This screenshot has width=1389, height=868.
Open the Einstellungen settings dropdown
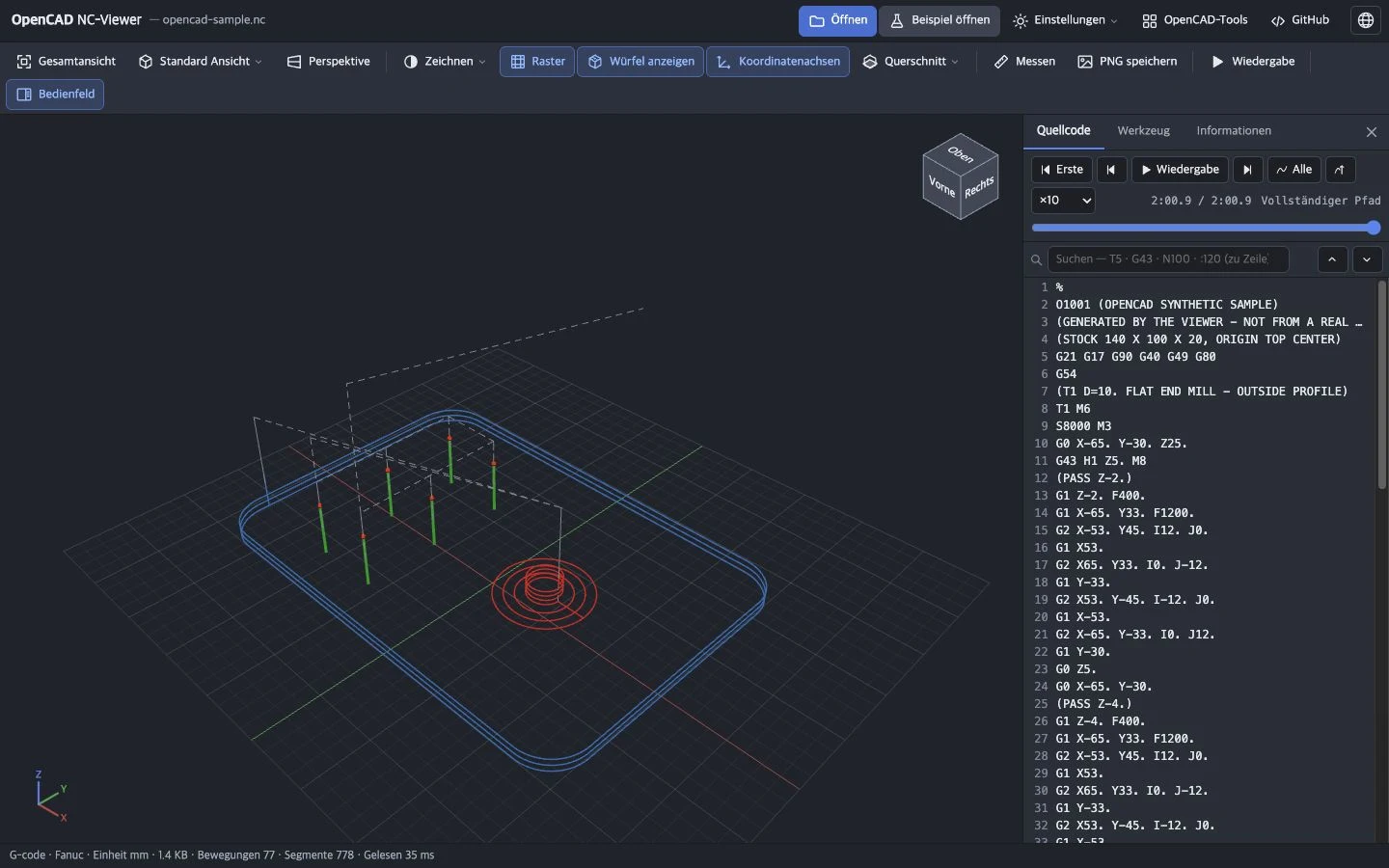1065,20
